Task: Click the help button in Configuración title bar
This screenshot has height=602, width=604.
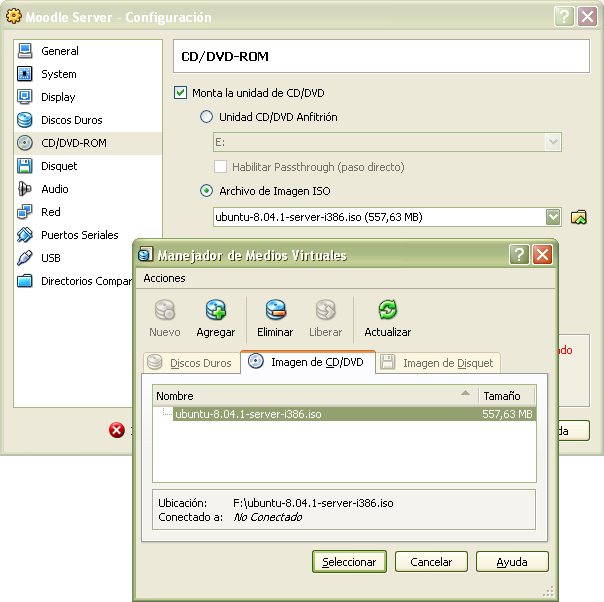Action: [564, 17]
